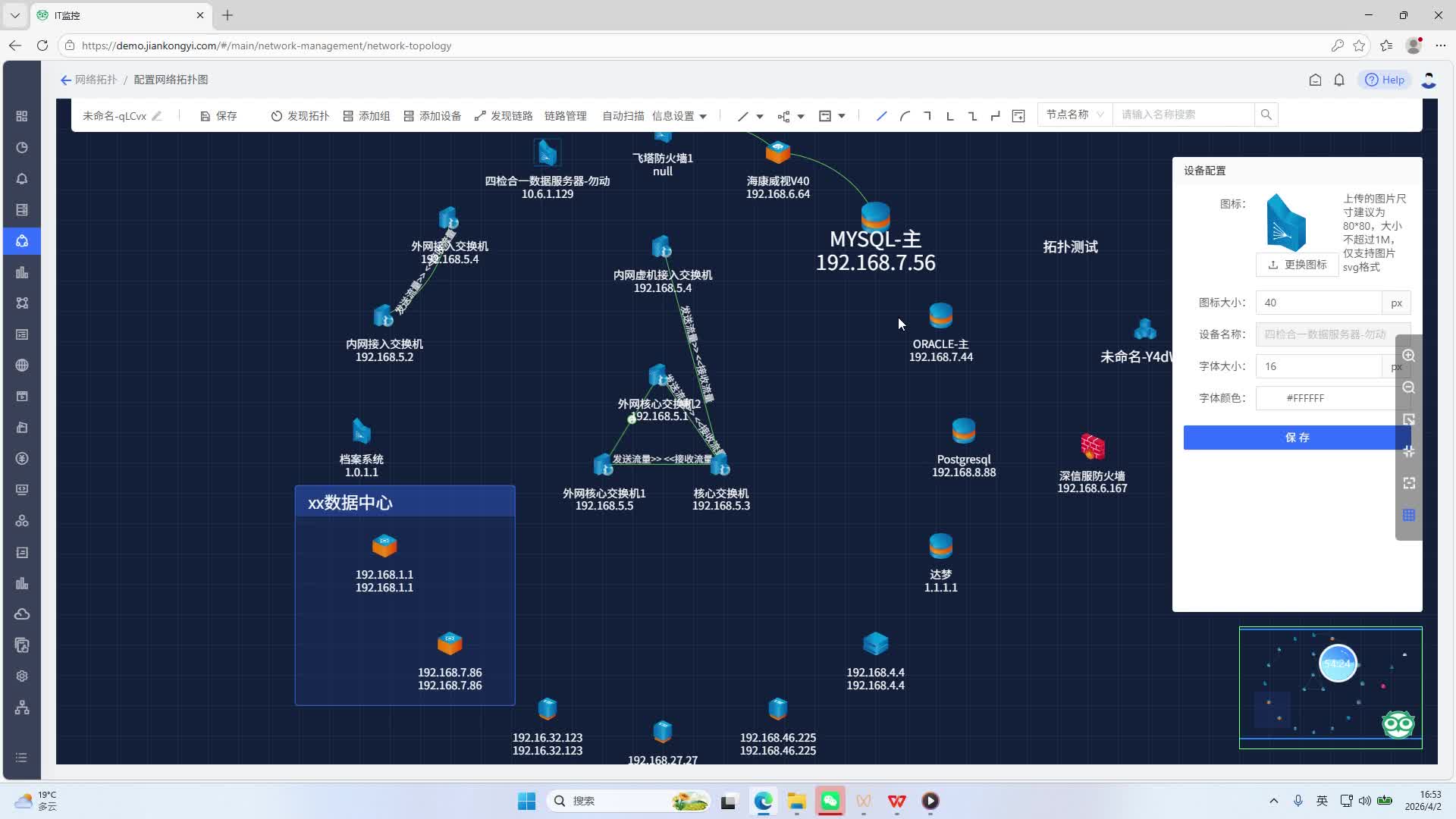1456x819 pixels.
Task: Open the notification bell in header
Action: tap(1339, 80)
